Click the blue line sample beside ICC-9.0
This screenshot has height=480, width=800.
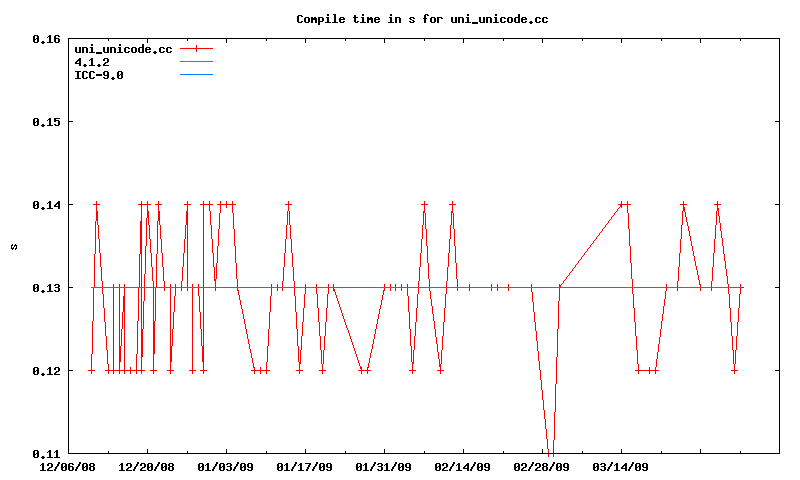click(x=197, y=75)
